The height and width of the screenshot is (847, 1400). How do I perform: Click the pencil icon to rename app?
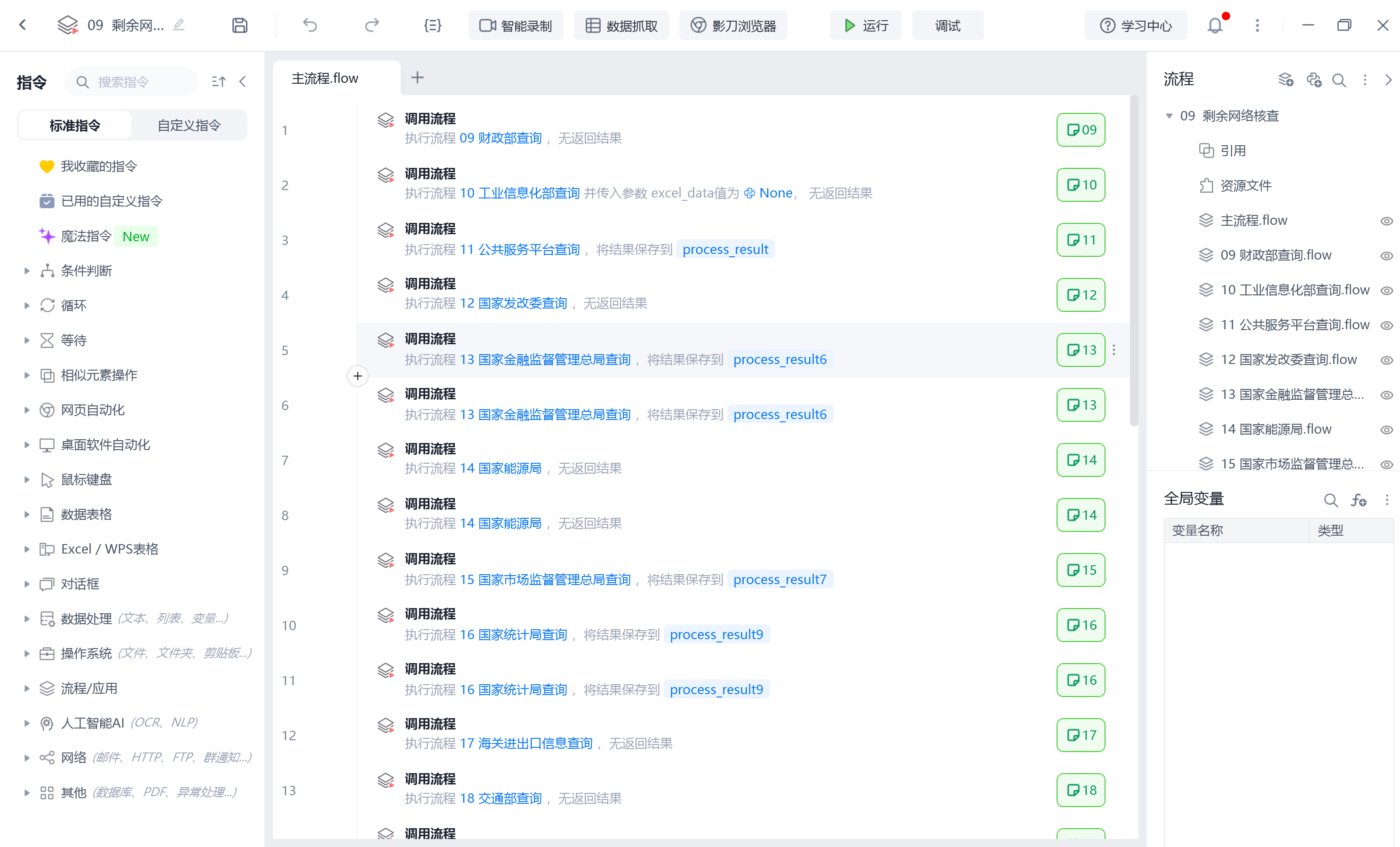[179, 24]
